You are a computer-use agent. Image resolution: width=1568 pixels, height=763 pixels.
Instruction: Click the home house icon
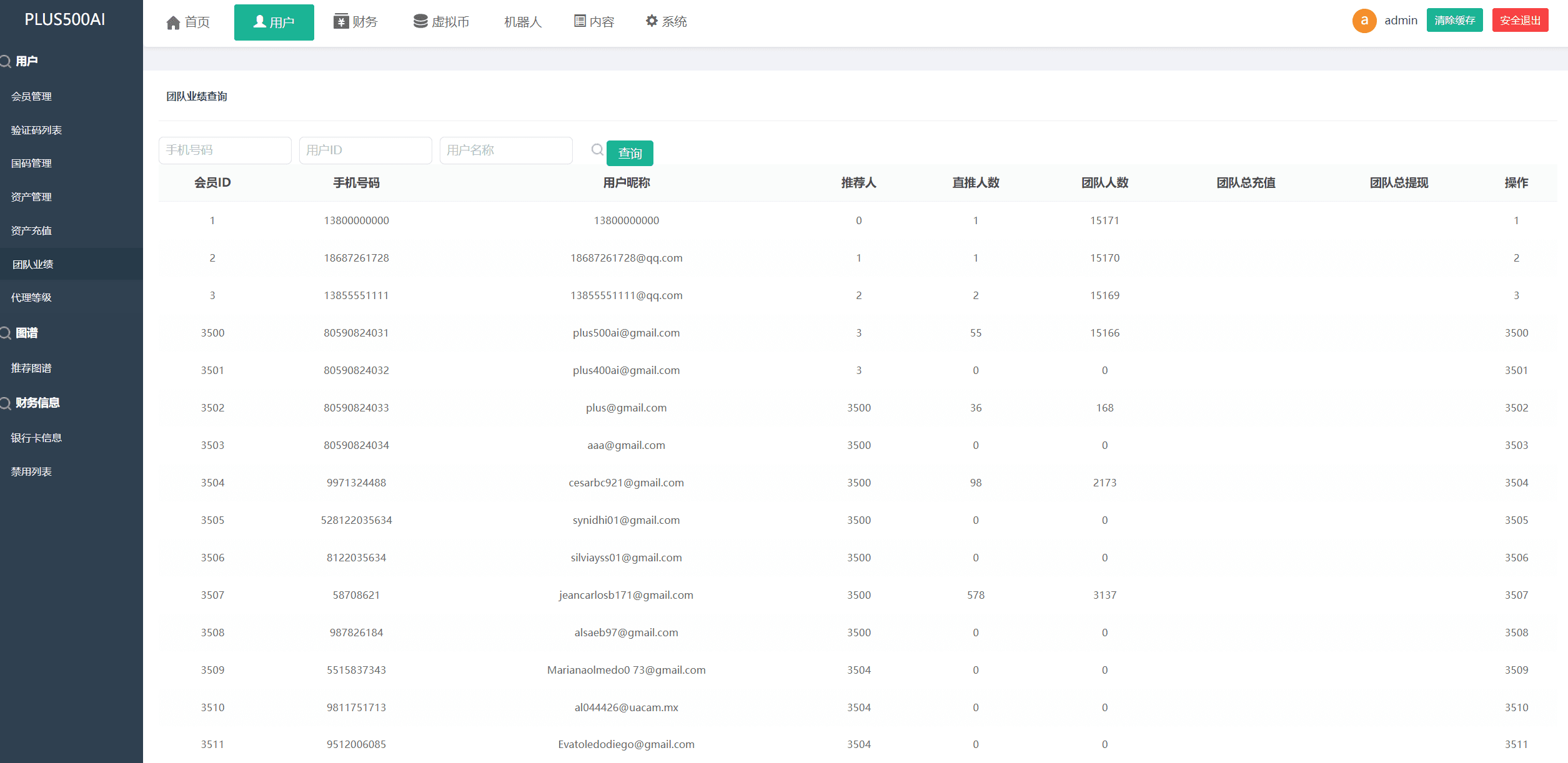coord(173,23)
